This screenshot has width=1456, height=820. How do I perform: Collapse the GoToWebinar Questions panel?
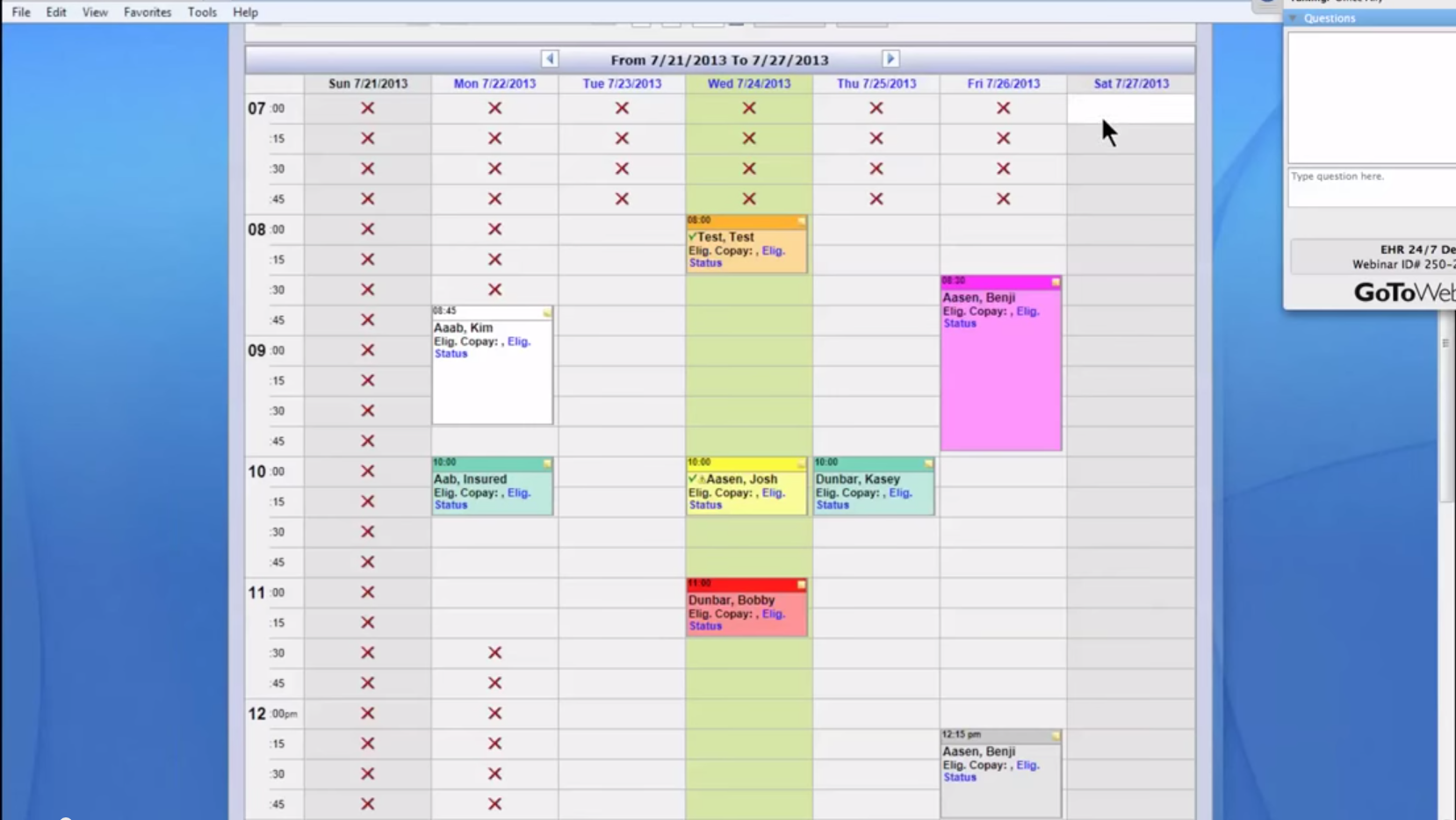click(x=1293, y=18)
